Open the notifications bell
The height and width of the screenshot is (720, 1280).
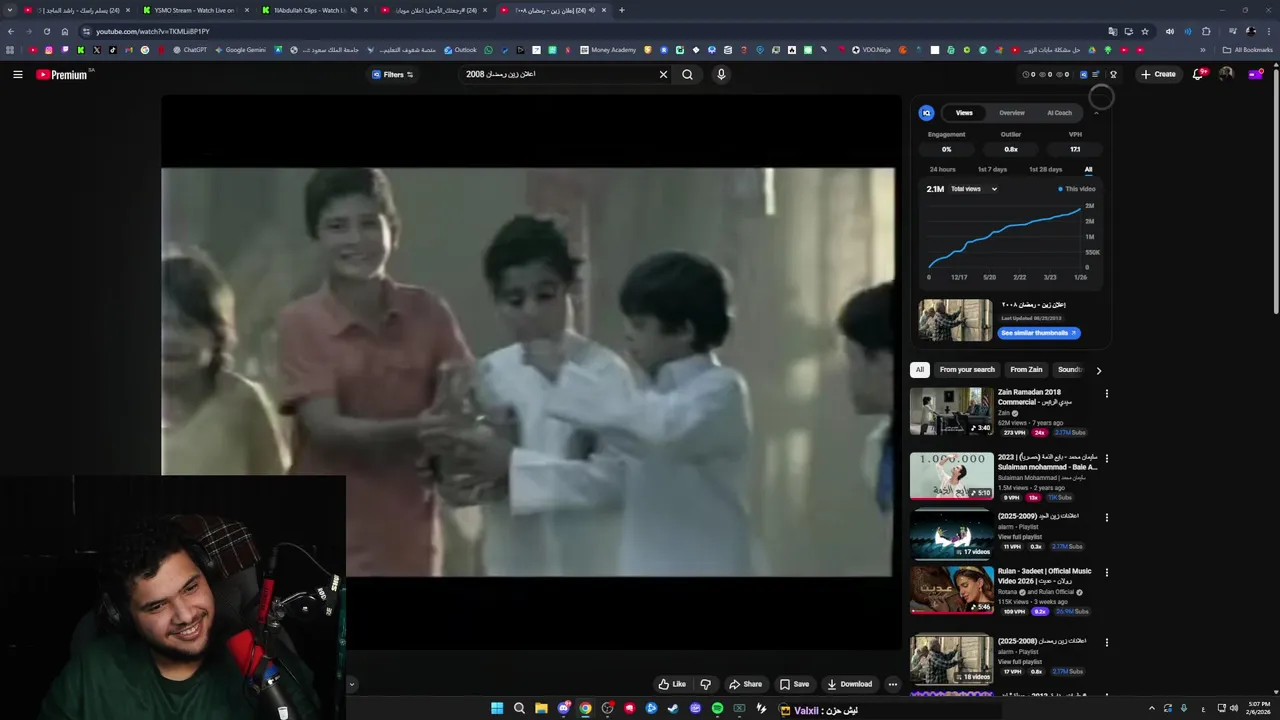[1198, 74]
